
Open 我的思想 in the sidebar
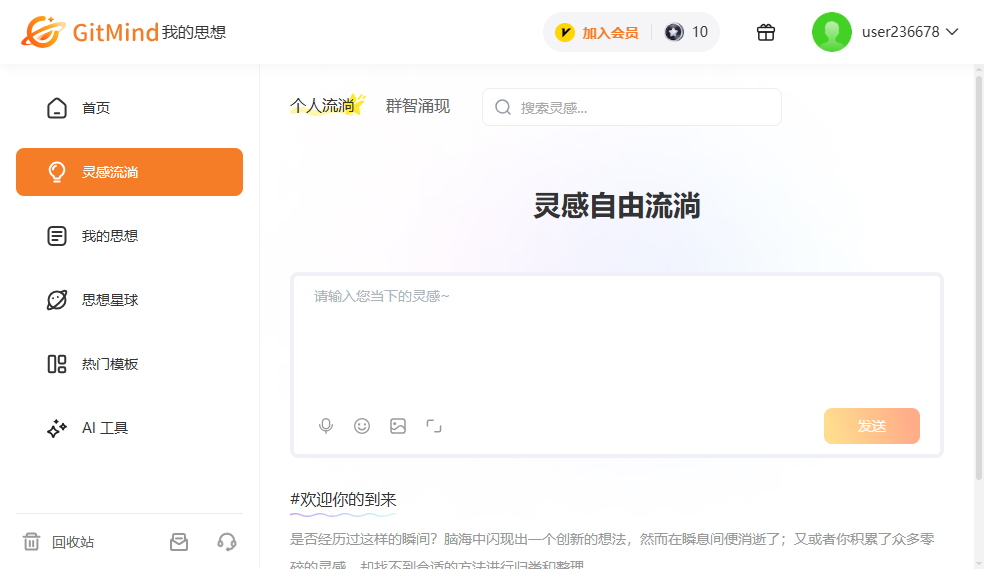(129, 236)
